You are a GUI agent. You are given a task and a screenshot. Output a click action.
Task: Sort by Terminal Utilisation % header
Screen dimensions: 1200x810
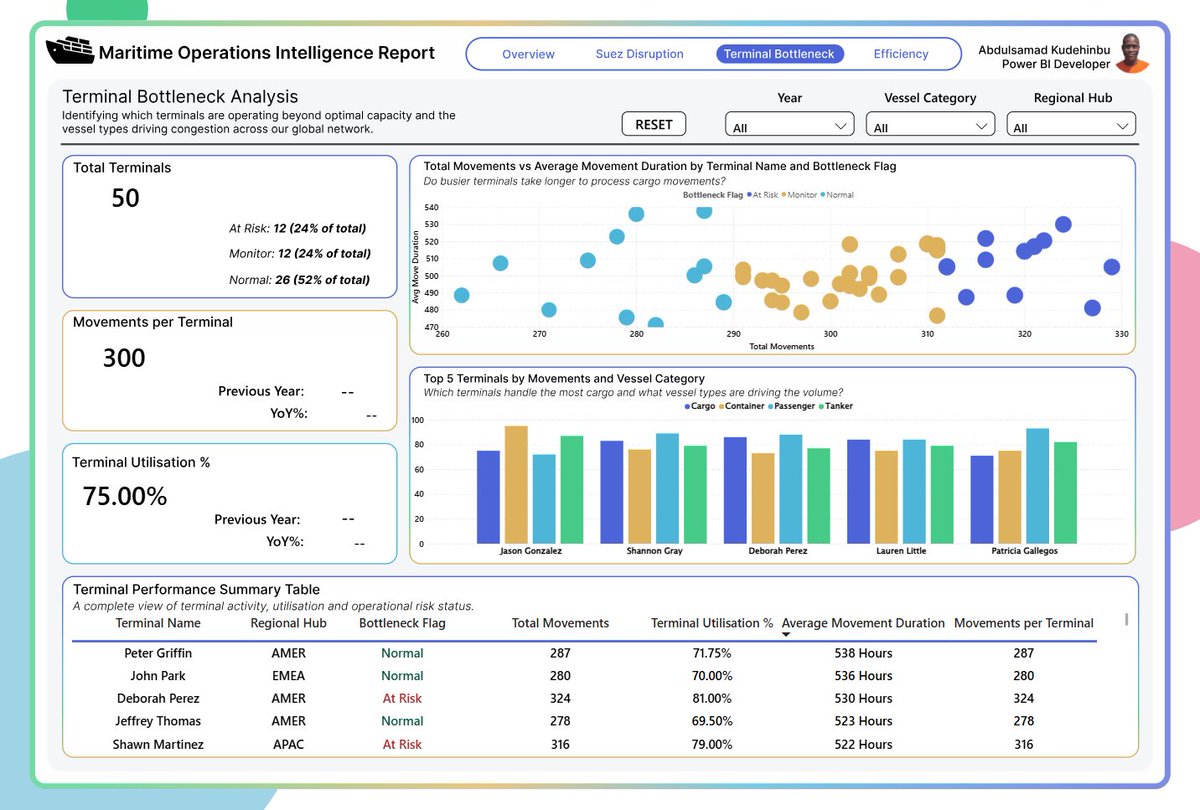tap(712, 623)
